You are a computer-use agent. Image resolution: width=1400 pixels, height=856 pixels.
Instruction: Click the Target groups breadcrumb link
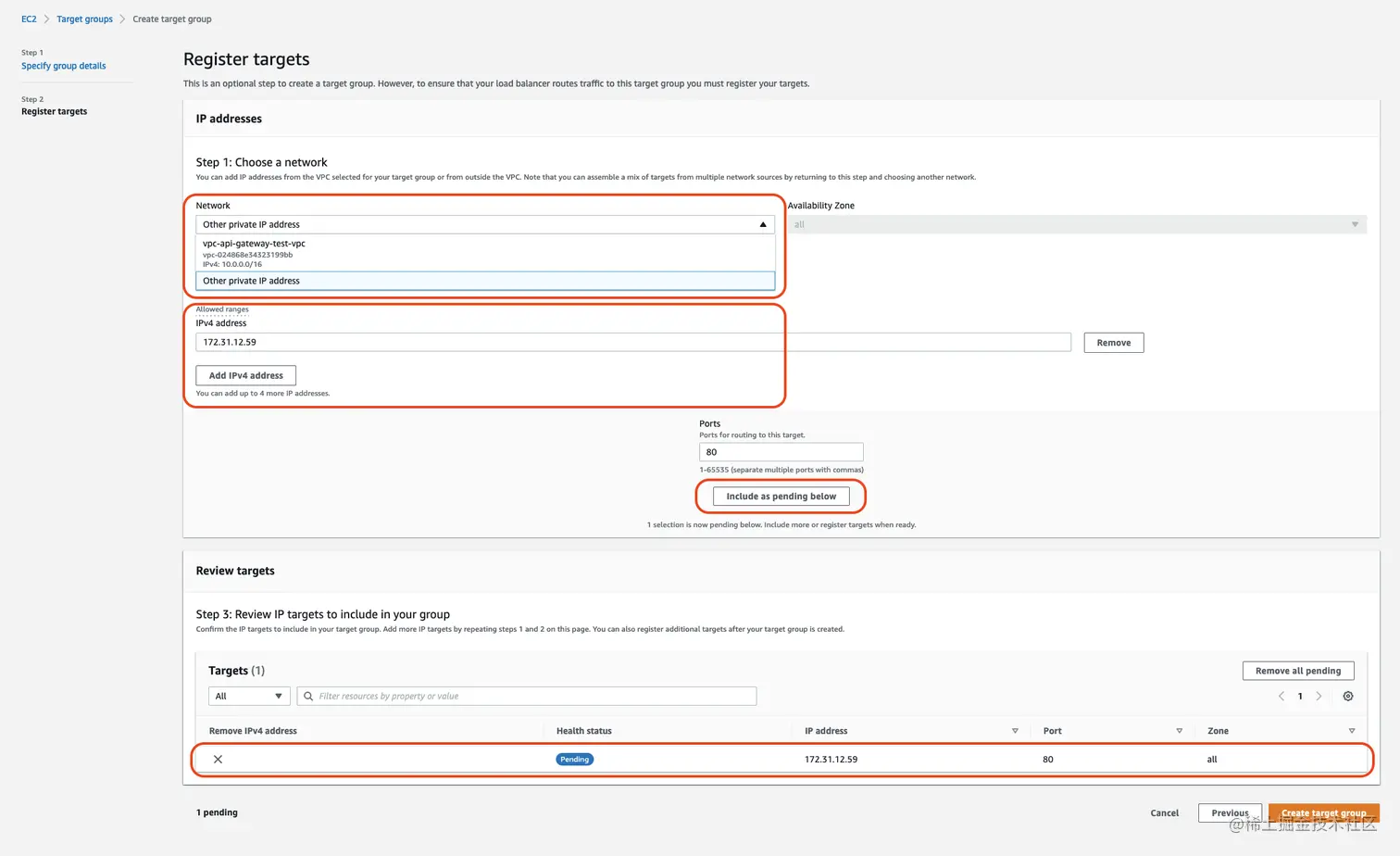(84, 19)
